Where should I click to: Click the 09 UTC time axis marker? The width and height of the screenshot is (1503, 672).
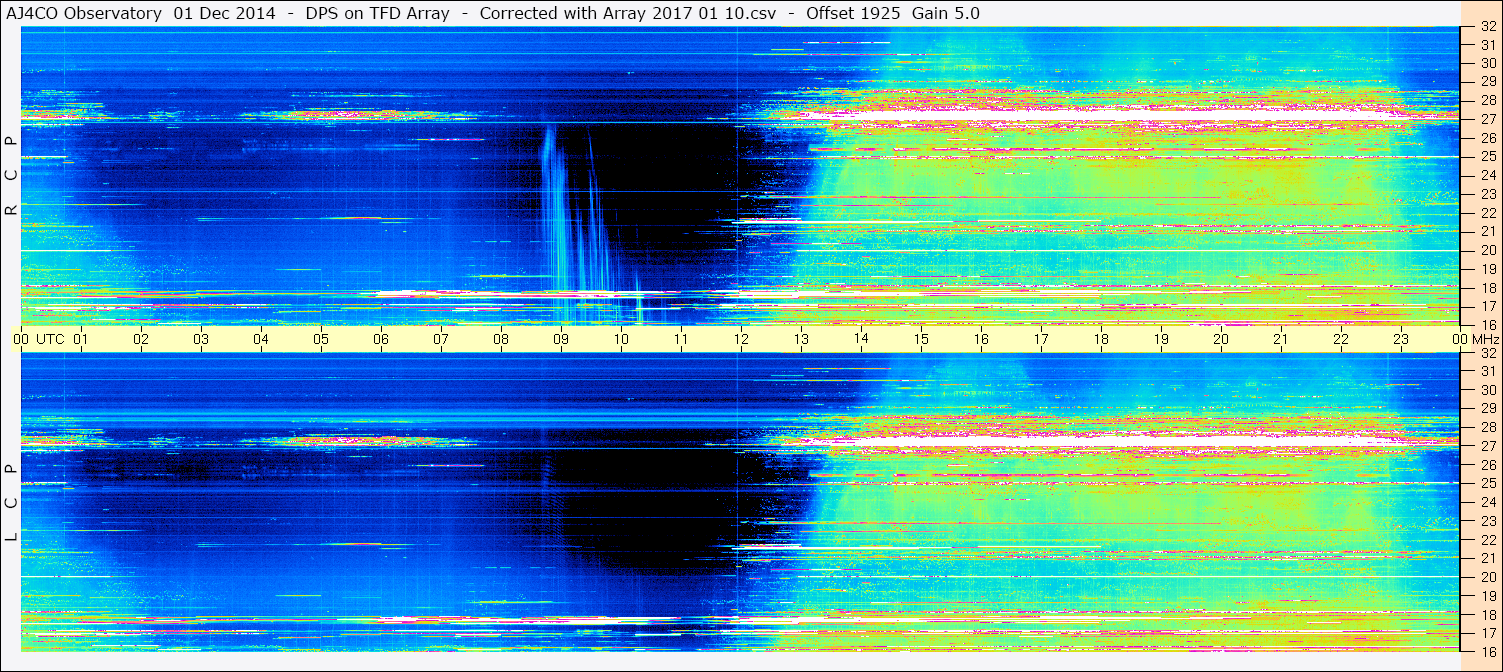click(560, 340)
